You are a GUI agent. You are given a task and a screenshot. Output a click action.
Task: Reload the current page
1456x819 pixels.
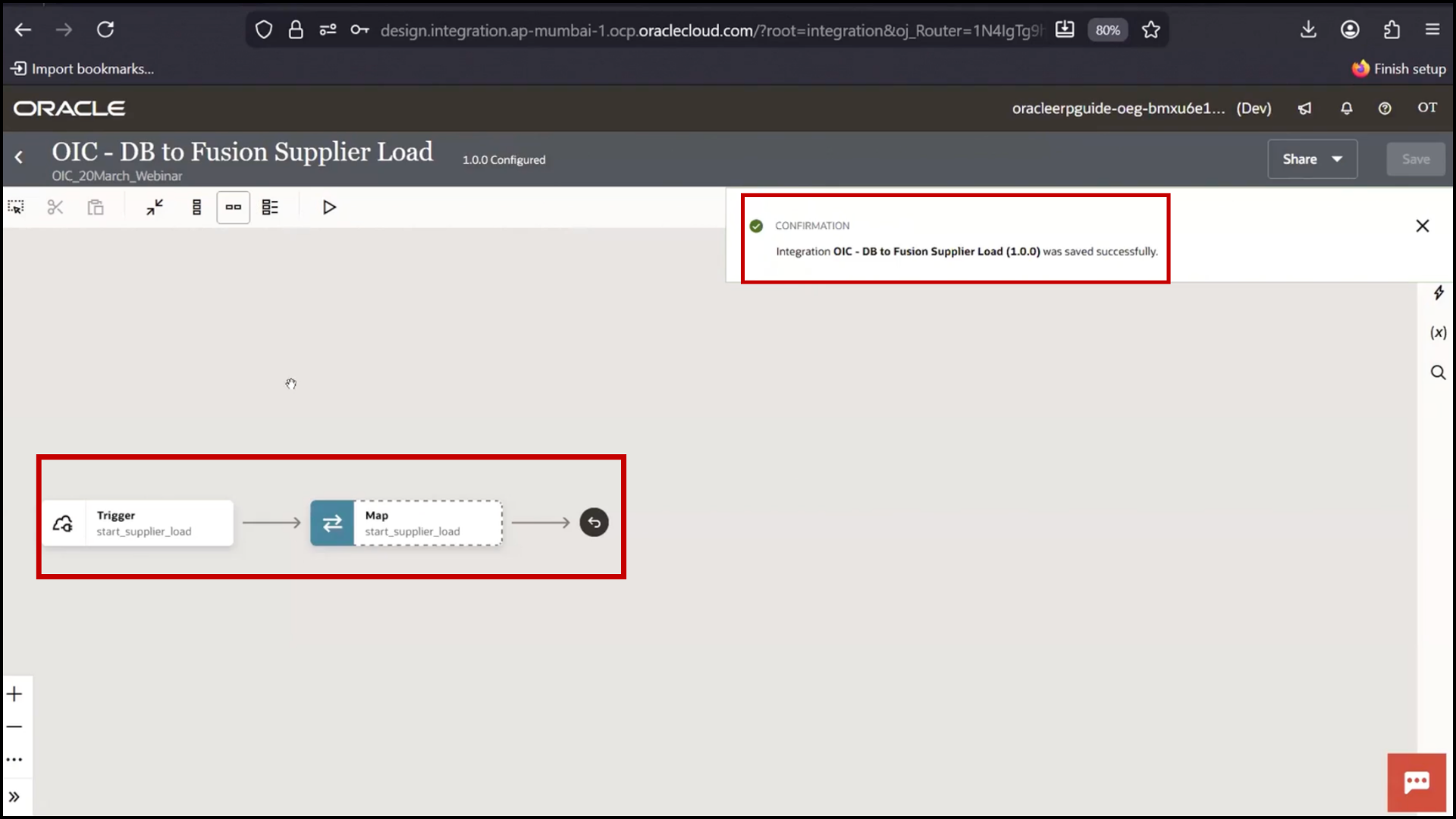pos(105,30)
